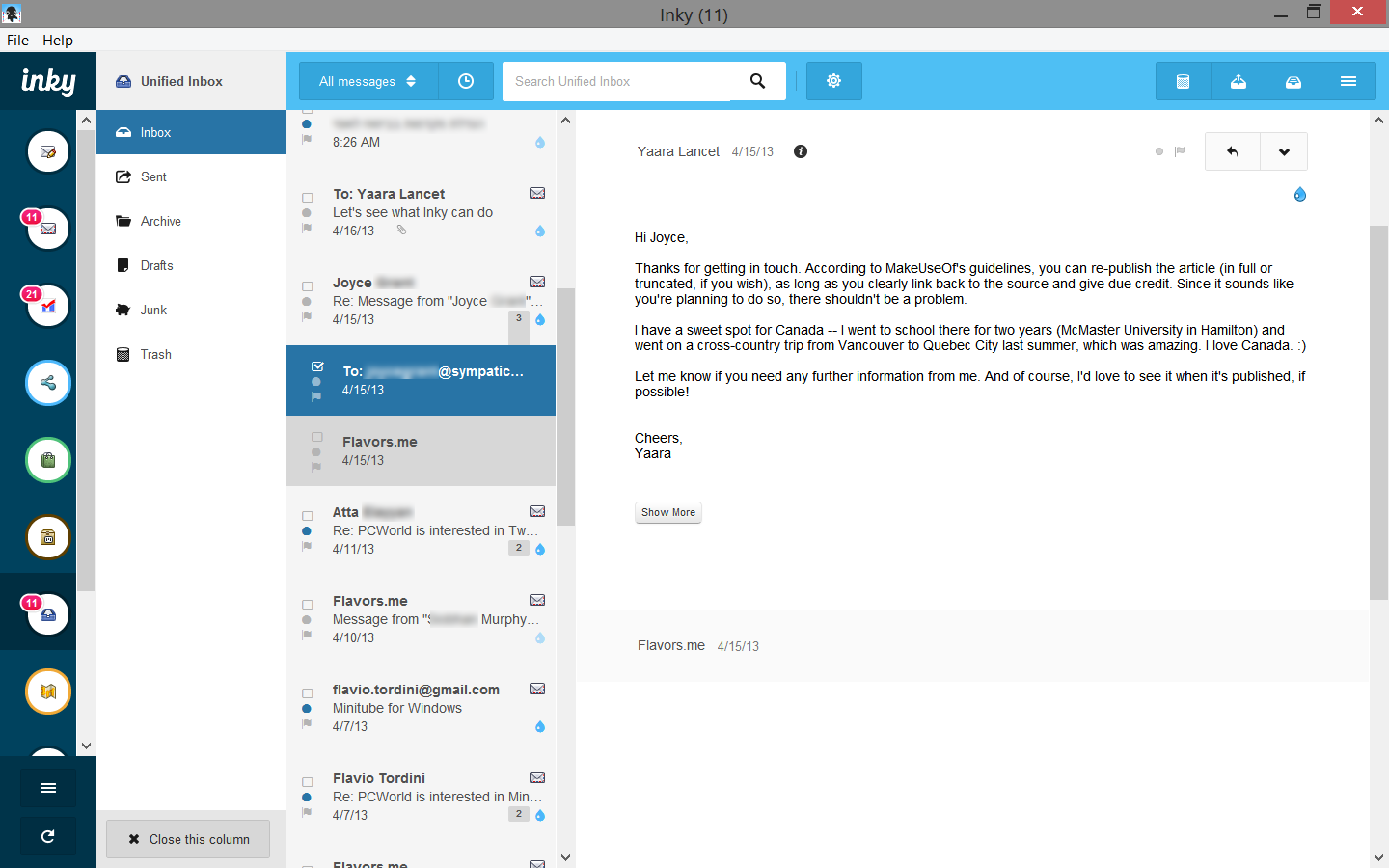Reply using the arrow button in message header
This screenshot has width=1389, height=868.
[x=1232, y=151]
